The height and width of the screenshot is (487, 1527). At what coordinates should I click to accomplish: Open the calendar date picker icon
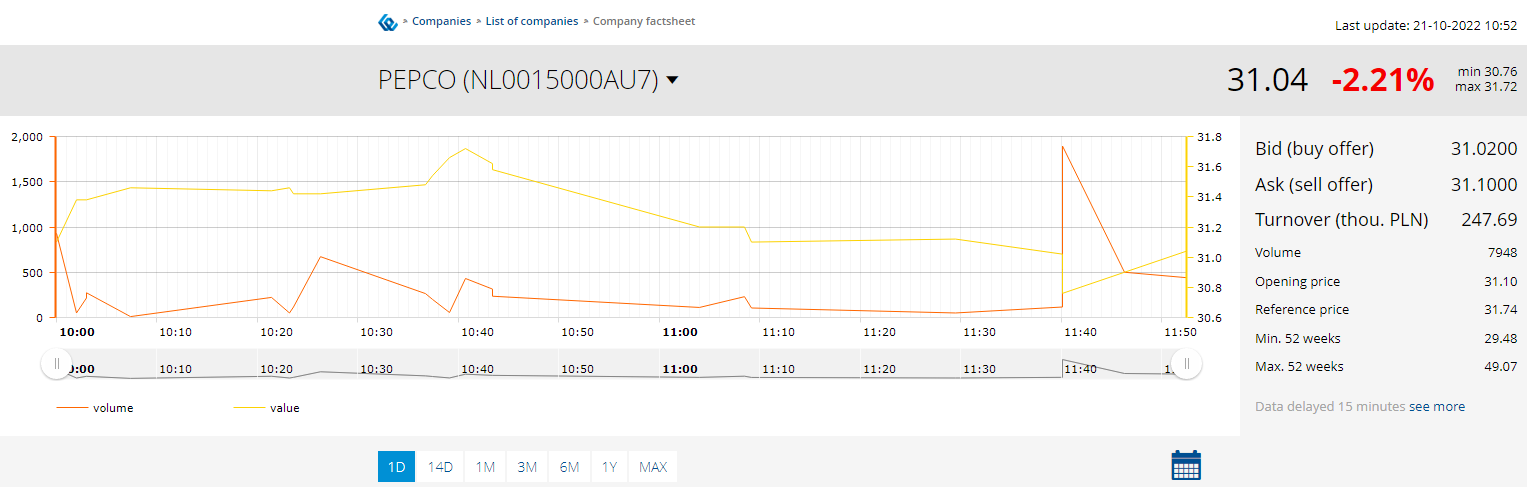coord(1185,466)
